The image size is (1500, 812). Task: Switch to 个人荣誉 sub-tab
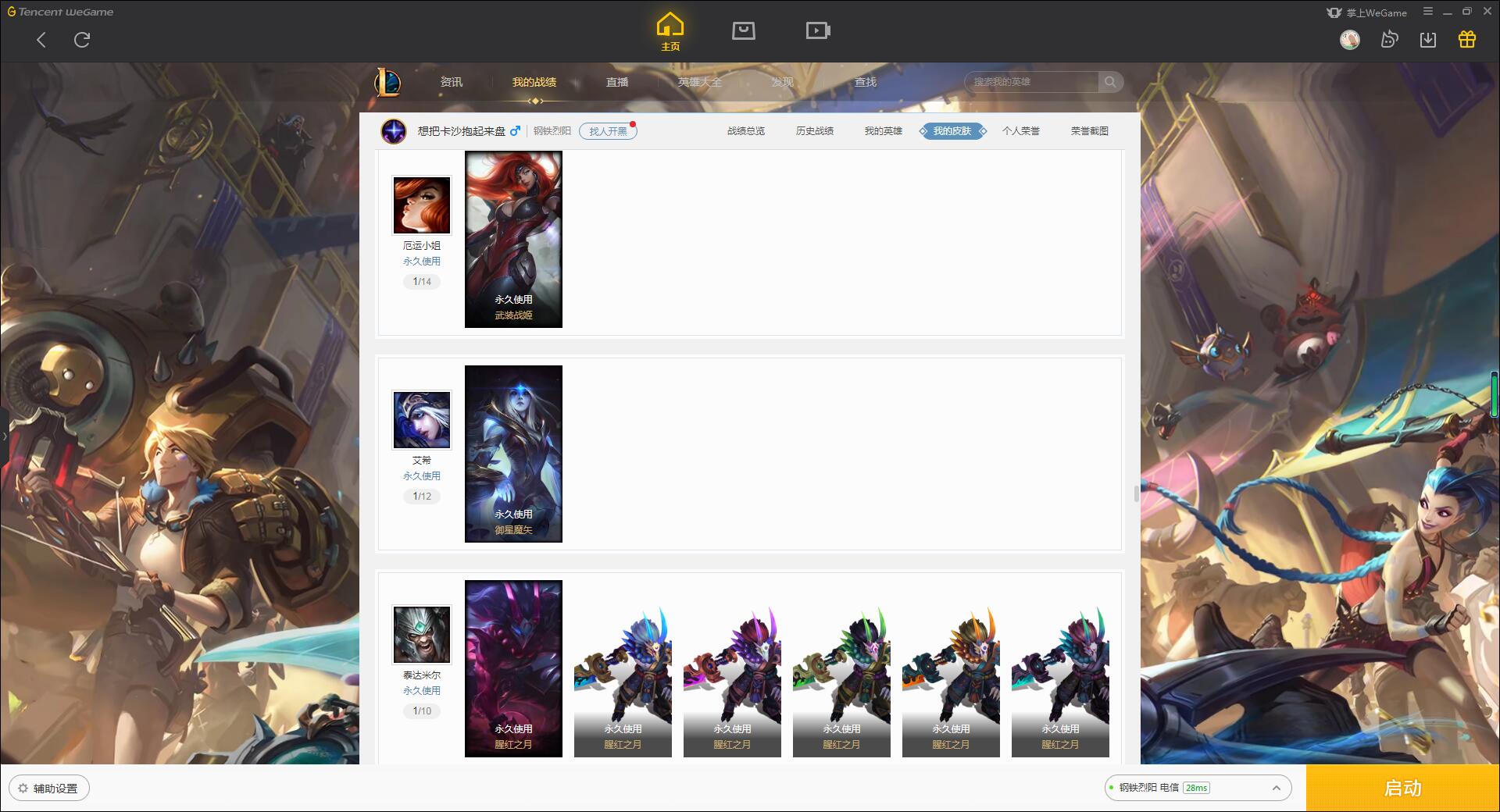tap(1021, 131)
